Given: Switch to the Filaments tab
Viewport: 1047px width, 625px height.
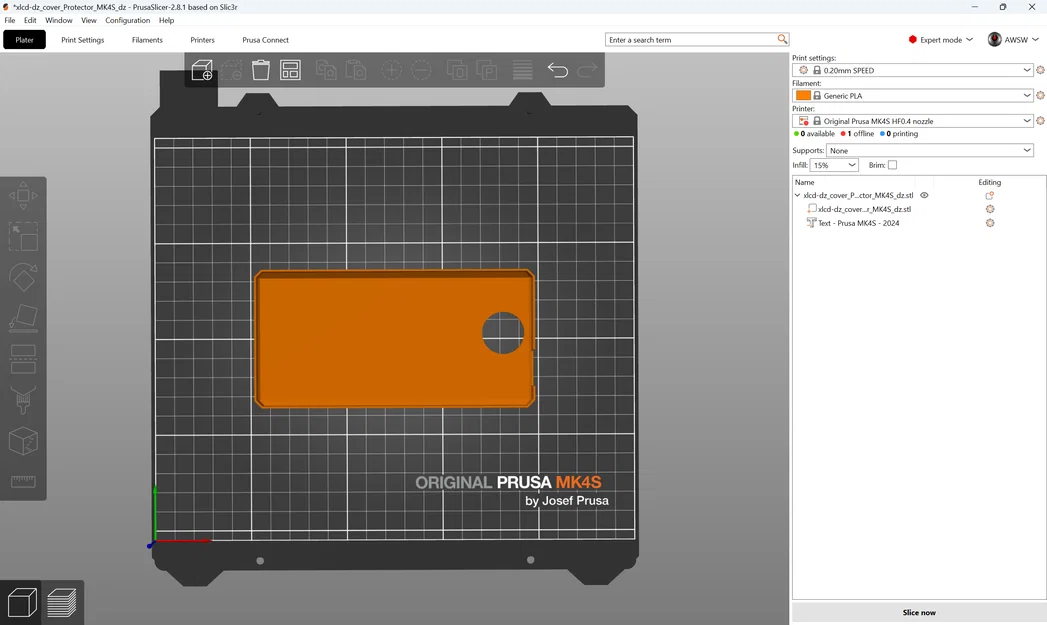Looking at the screenshot, I should coord(147,39).
